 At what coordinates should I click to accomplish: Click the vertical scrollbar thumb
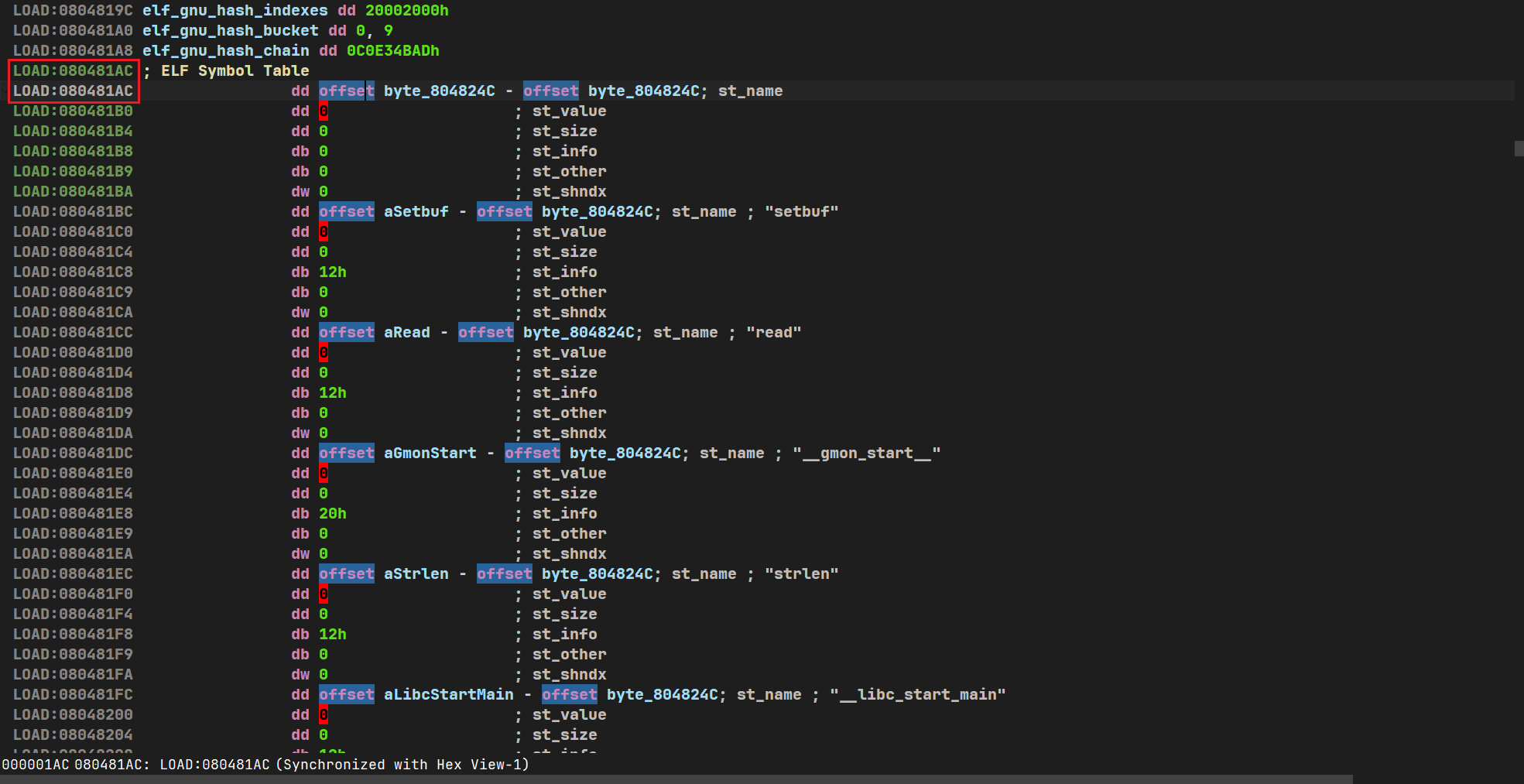click(x=1519, y=149)
